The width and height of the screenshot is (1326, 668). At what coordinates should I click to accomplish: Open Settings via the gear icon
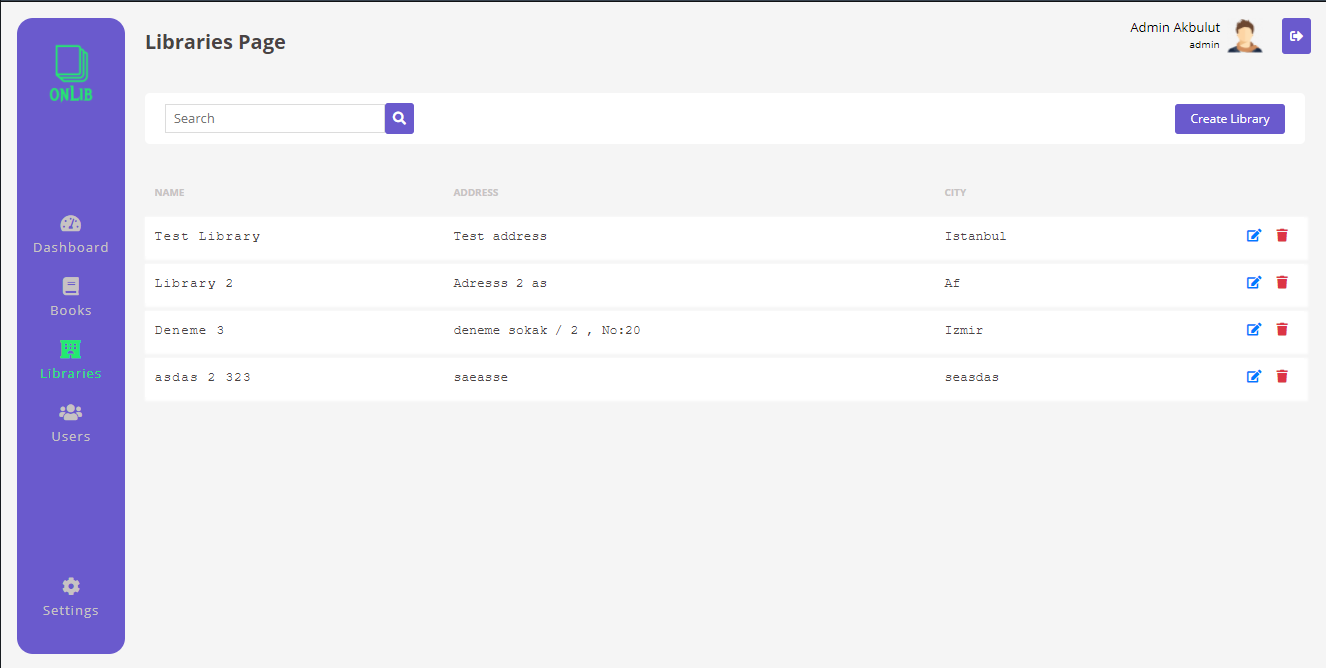pos(70,586)
